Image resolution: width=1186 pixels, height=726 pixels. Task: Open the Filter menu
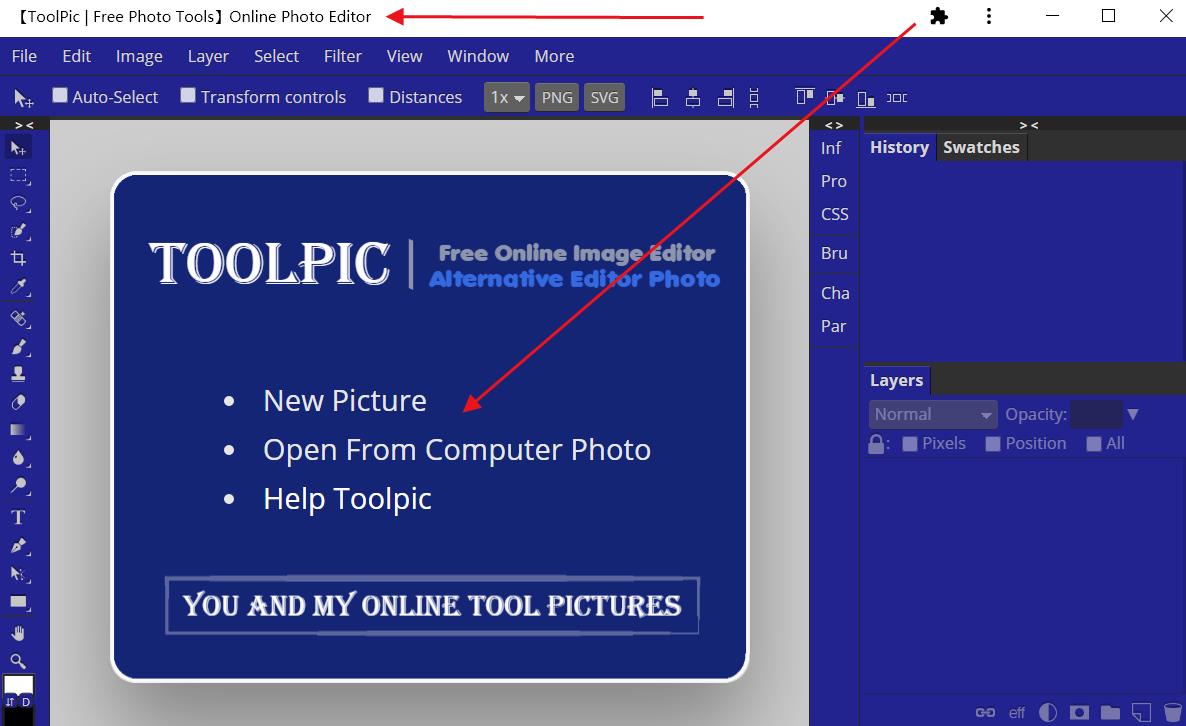pyautogui.click(x=343, y=57)
